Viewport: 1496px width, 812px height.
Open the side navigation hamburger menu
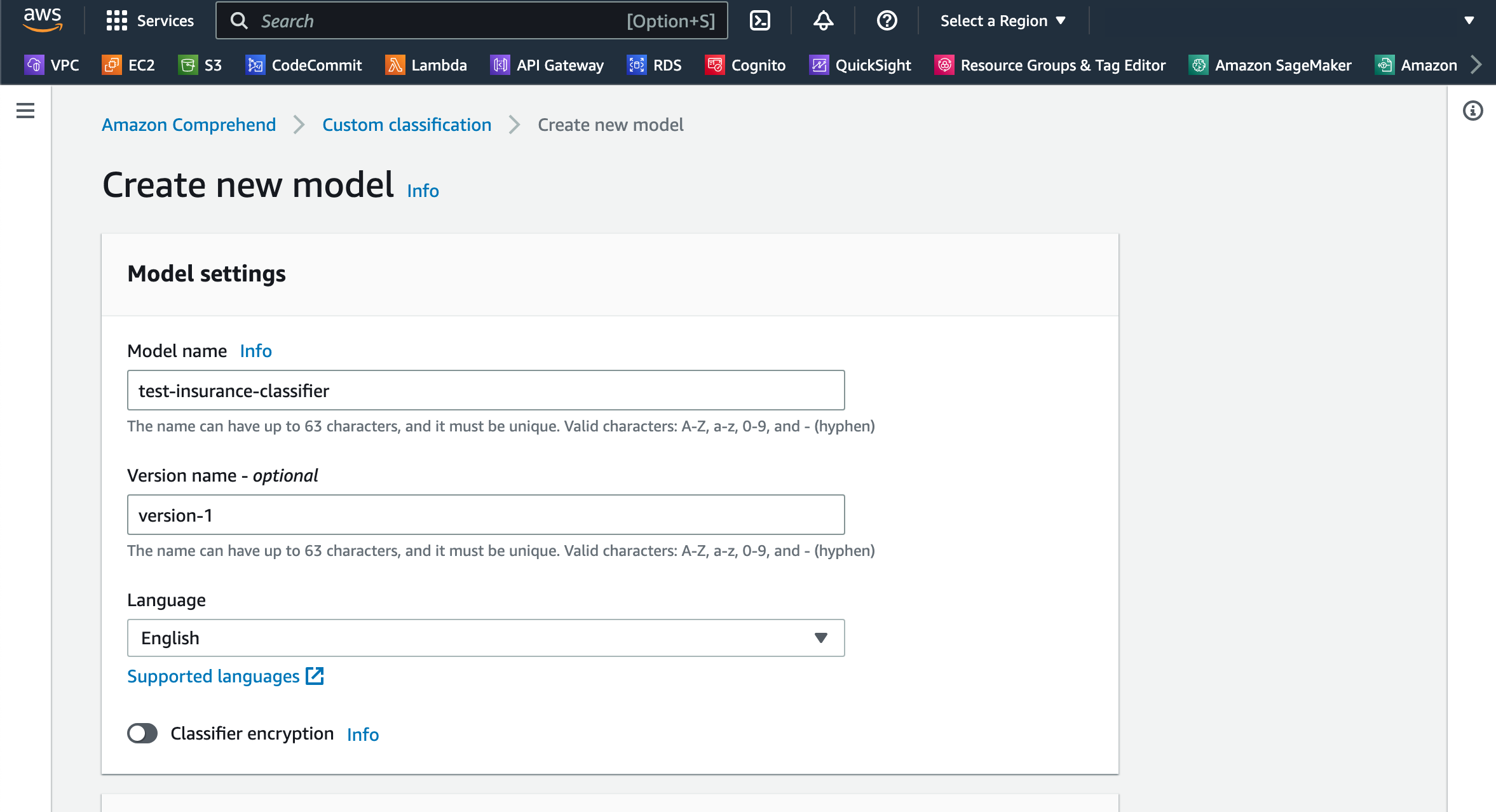[x=25, y=111]
